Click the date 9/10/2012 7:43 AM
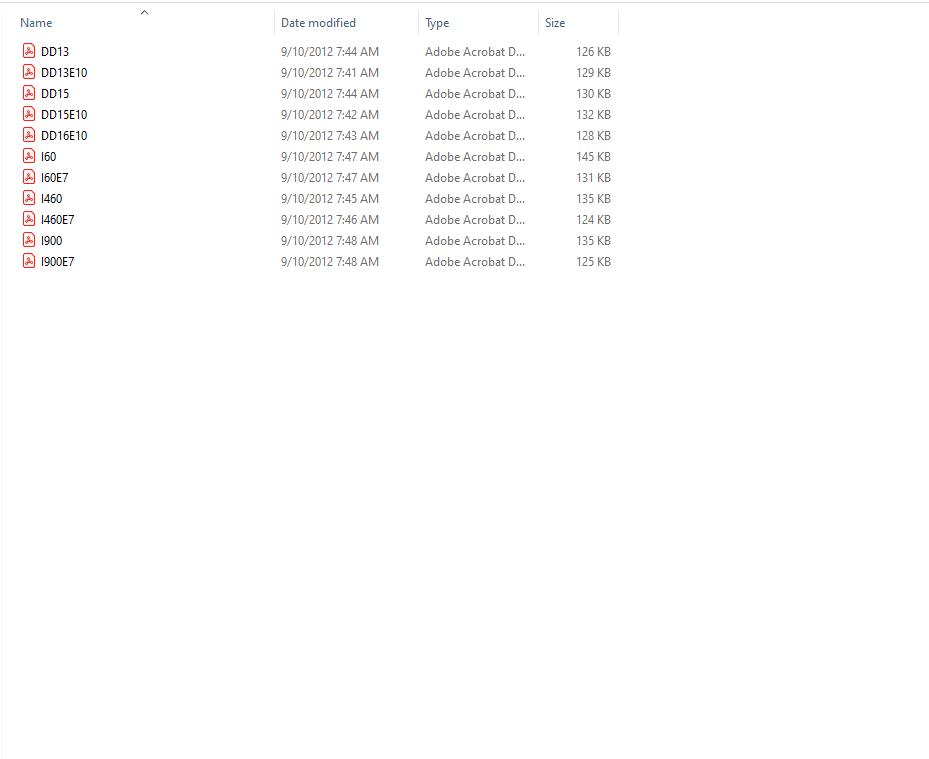The width and height of the screenshot is (929, 759). click(x=330, y=136)
